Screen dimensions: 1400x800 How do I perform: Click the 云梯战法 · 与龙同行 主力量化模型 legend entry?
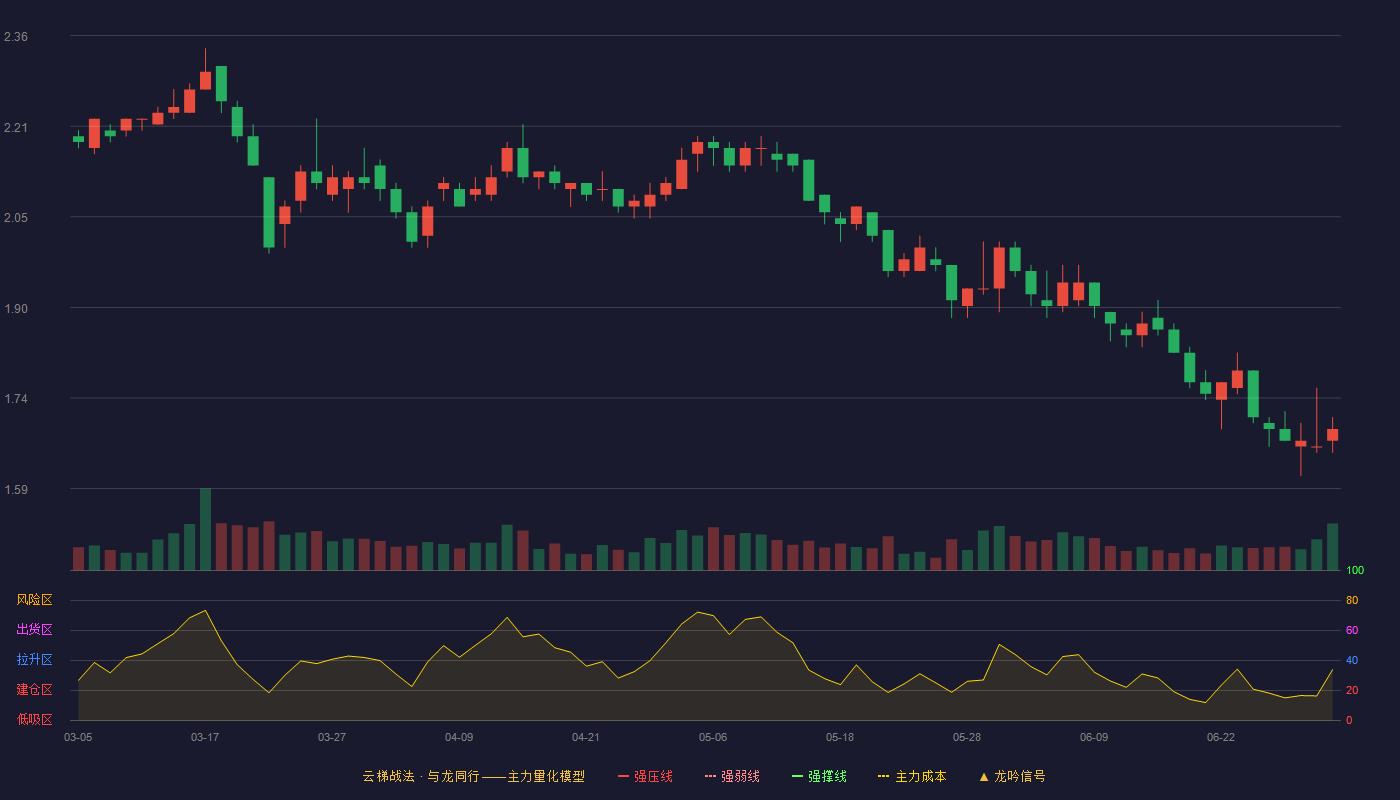point(474,776)
